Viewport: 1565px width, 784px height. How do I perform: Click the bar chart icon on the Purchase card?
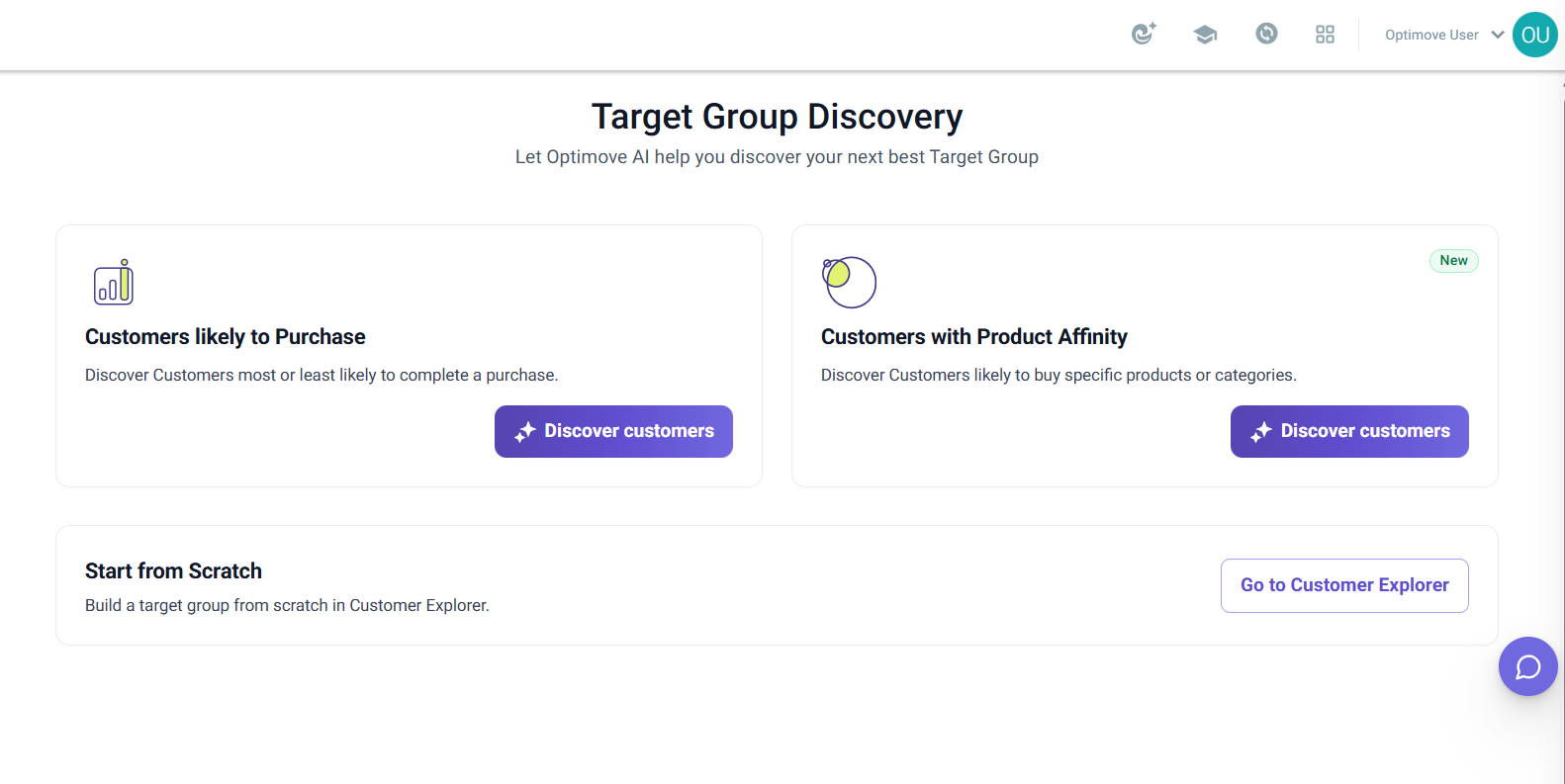point(114,282)
